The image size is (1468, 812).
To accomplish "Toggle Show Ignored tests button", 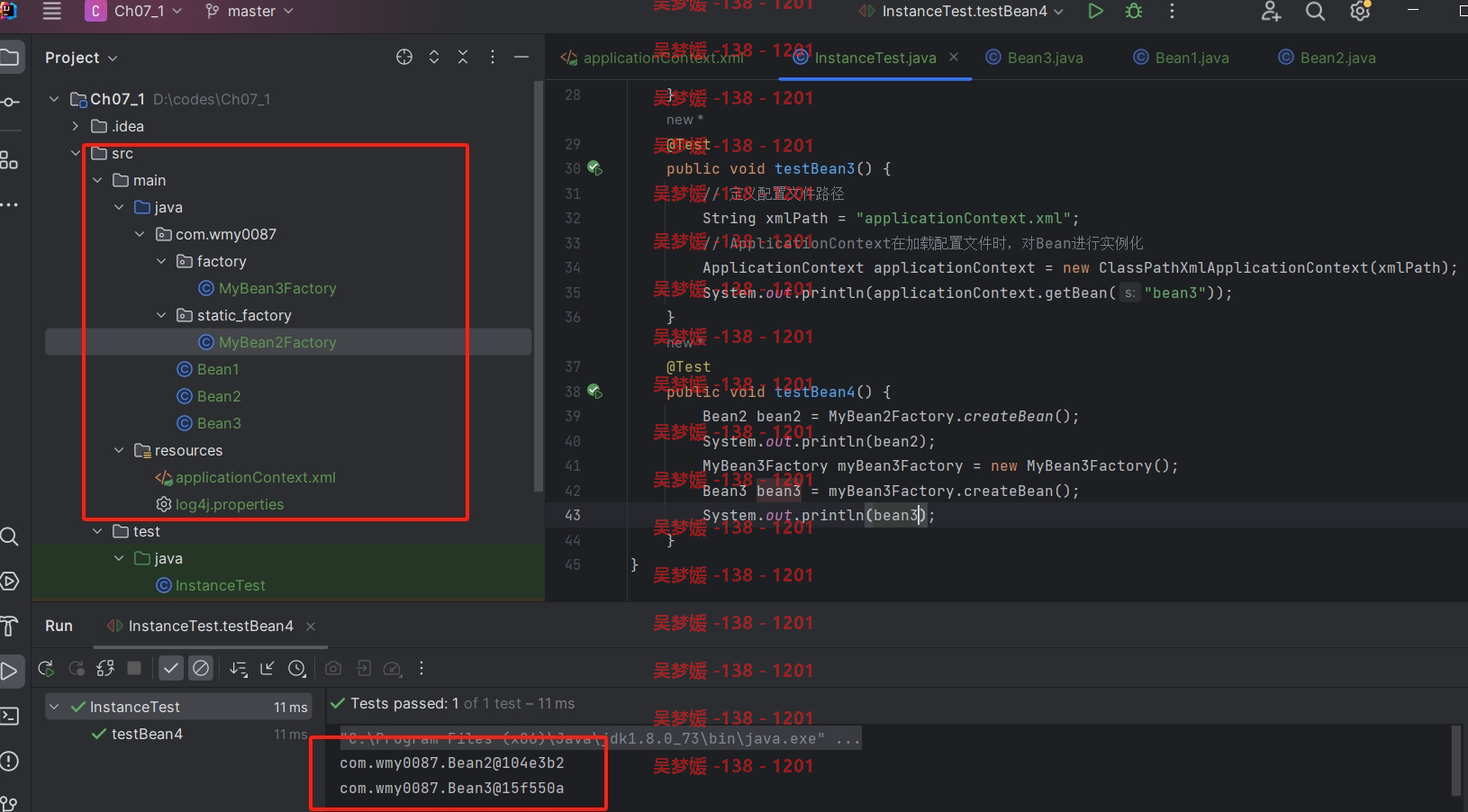I will pos(201,668).
